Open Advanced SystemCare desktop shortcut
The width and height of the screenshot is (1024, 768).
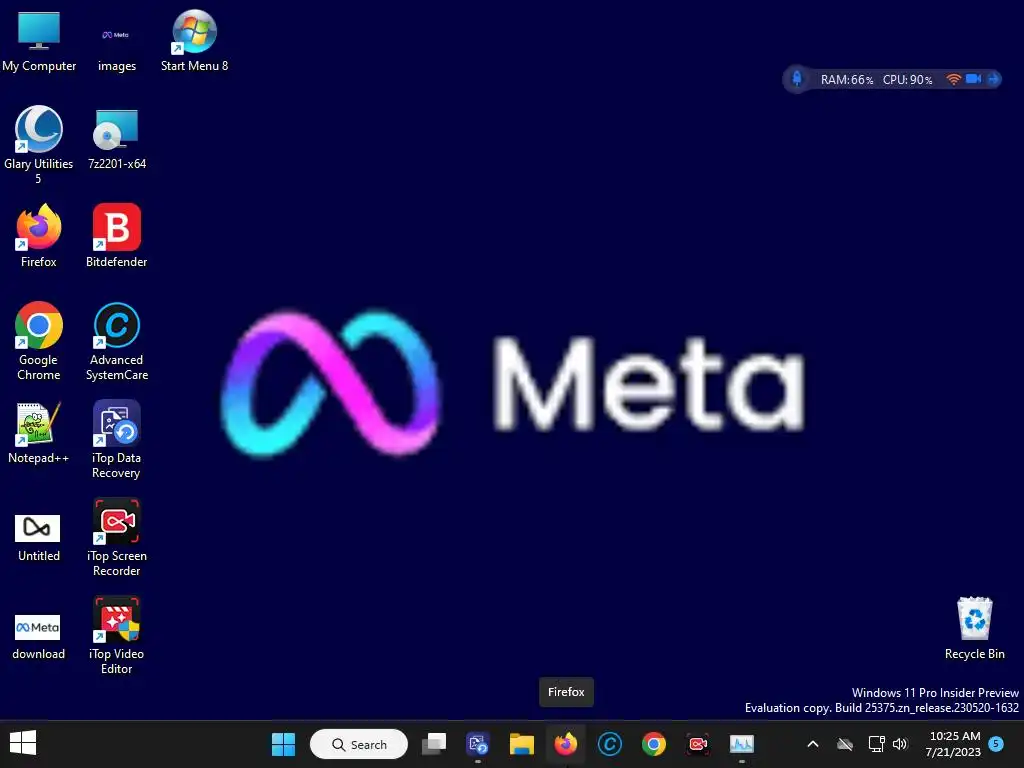click(116, 342)
